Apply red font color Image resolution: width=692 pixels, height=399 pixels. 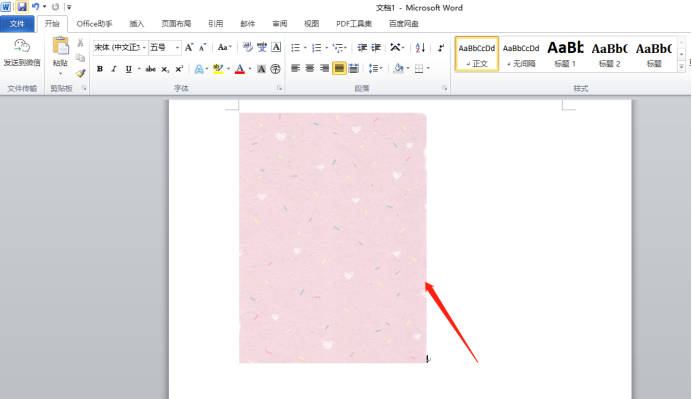pos(240,69)
